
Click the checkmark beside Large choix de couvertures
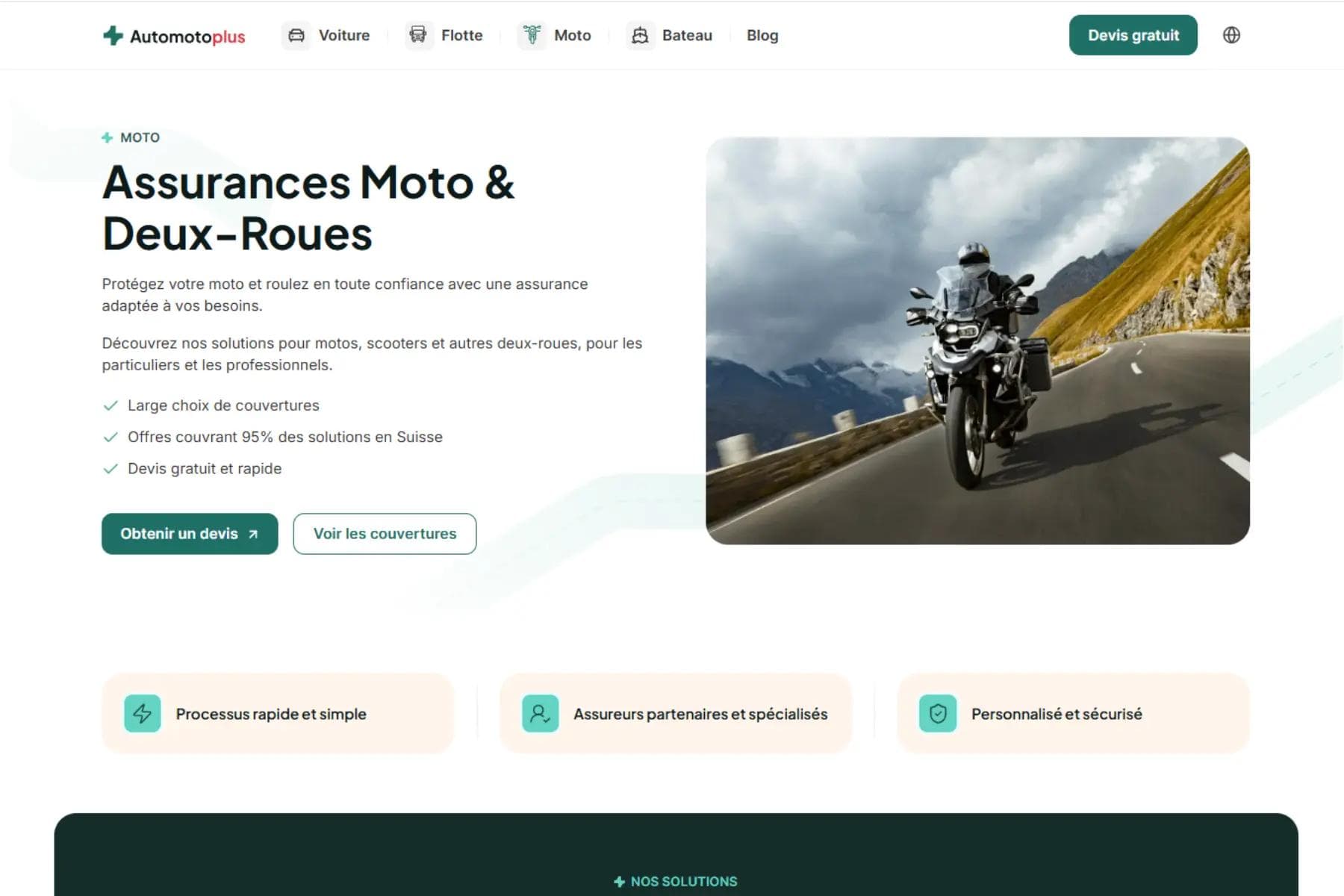pyautogui.click(x=111, y=405)
